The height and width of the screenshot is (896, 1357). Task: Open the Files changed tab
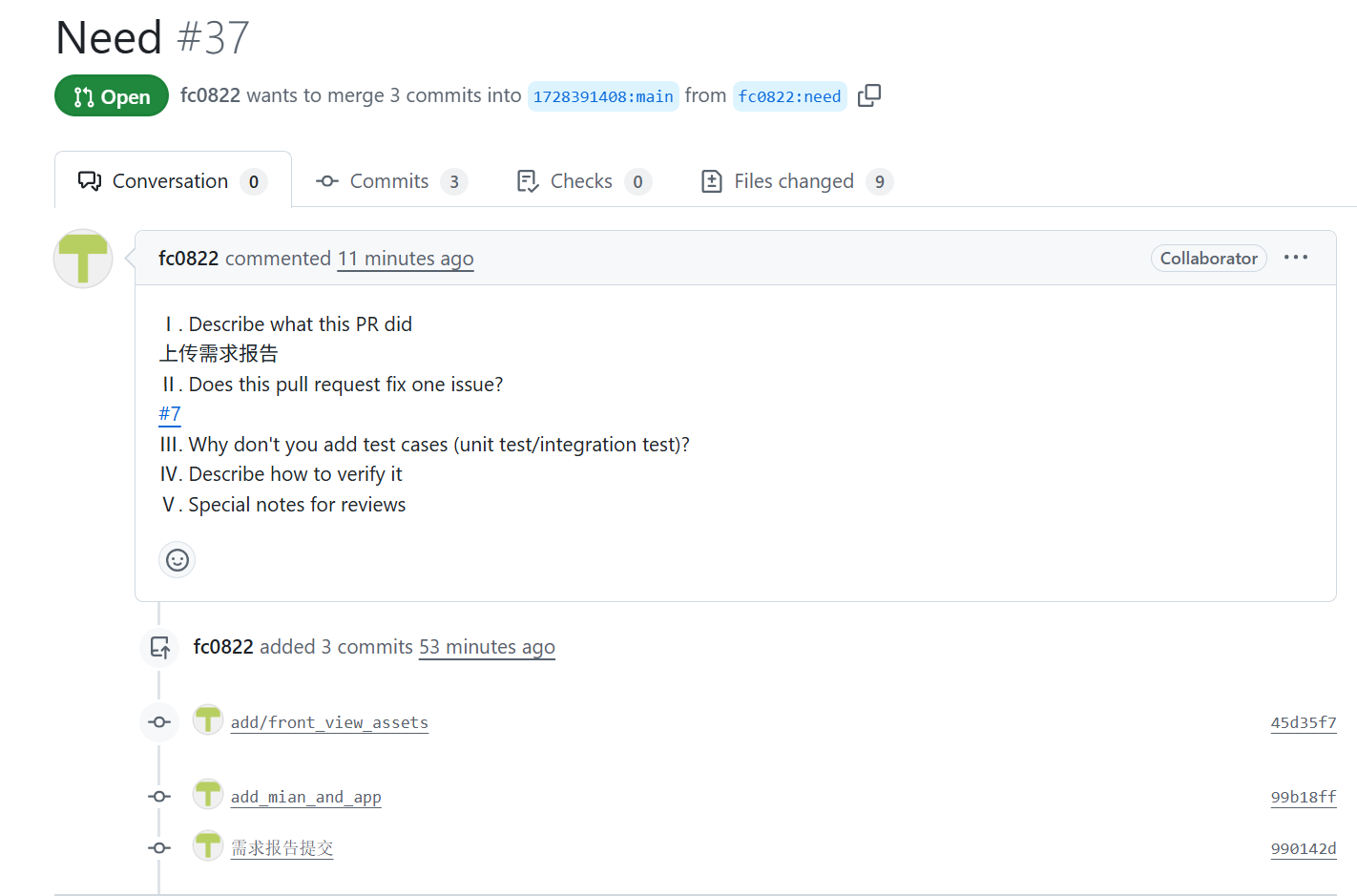(797, 181)
